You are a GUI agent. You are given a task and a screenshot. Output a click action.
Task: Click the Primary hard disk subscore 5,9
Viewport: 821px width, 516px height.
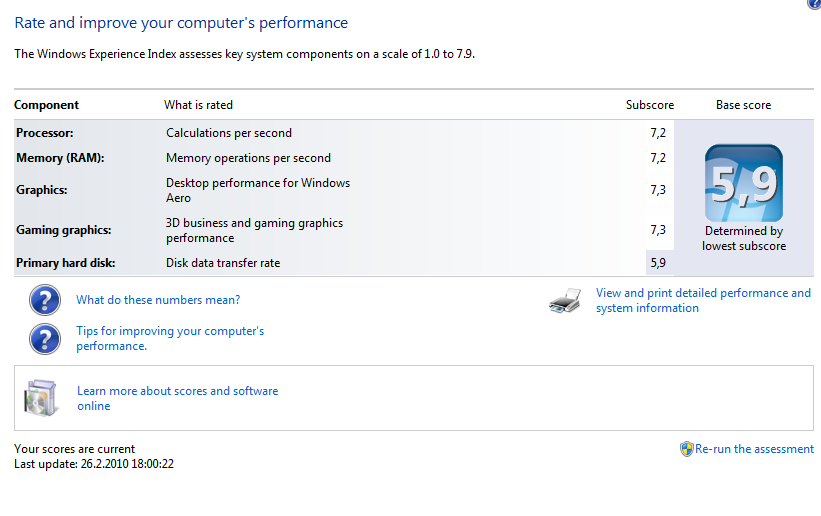point(657,263)
